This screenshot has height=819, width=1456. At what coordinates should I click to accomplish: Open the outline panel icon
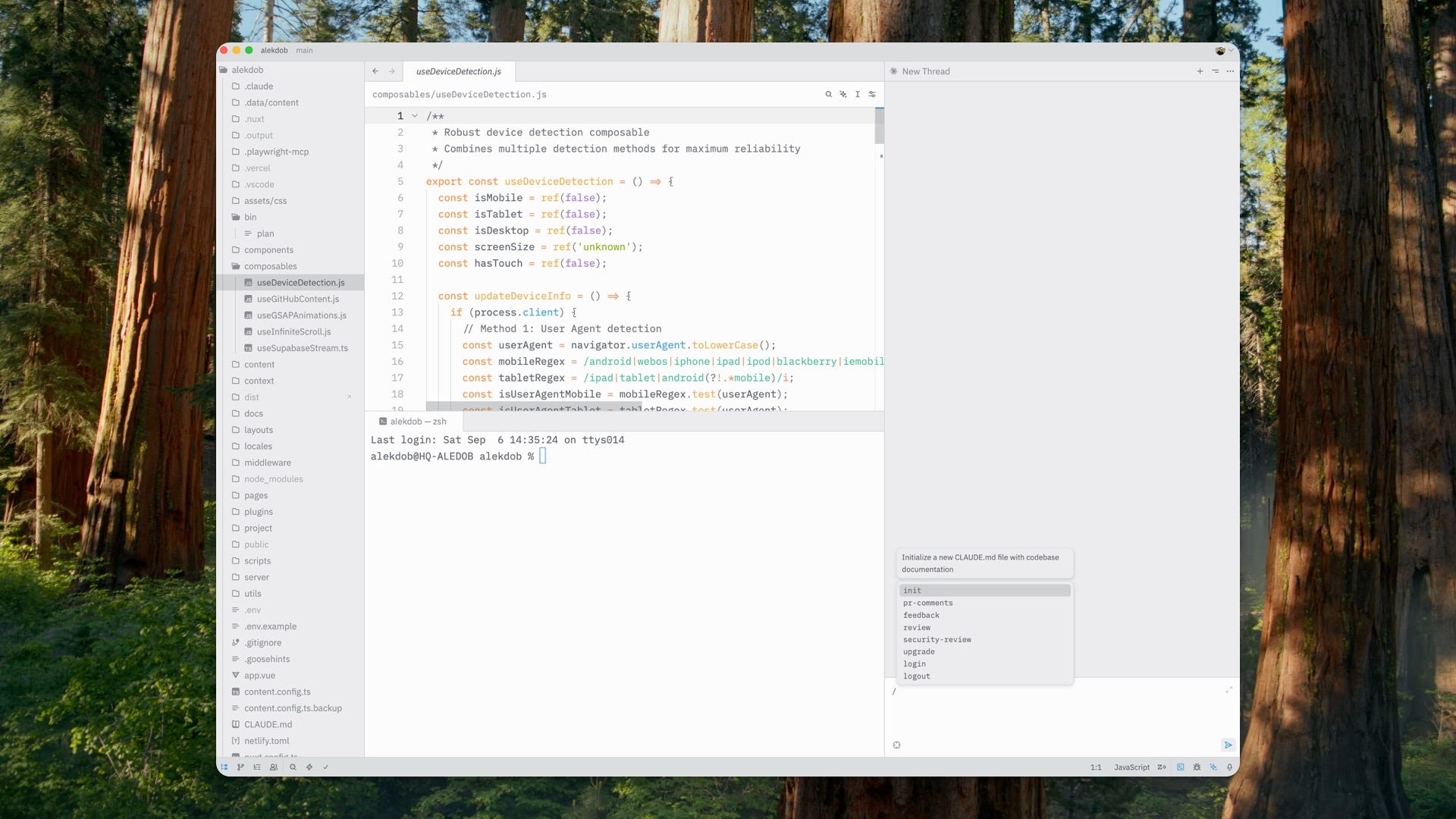pyautogui.click(x=257, y=767)
